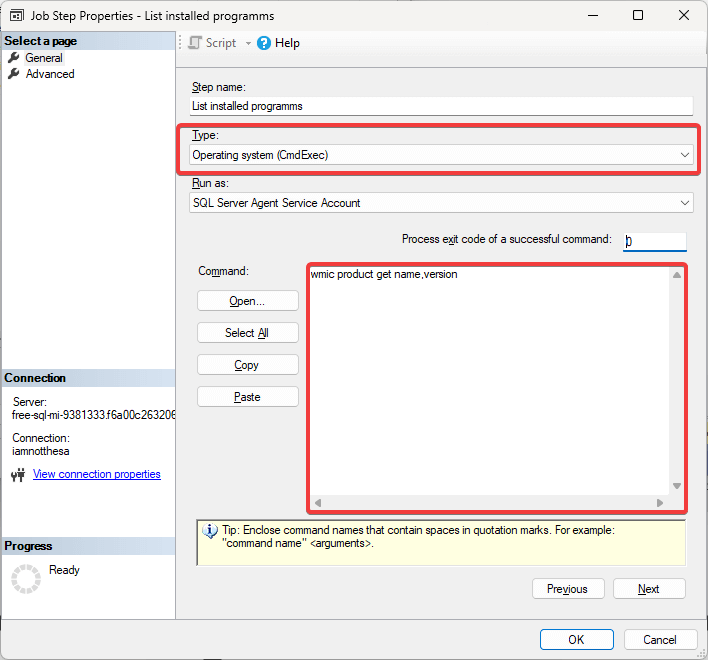
Task: Open the Run as dropdown
Action: tap(441, 203)
